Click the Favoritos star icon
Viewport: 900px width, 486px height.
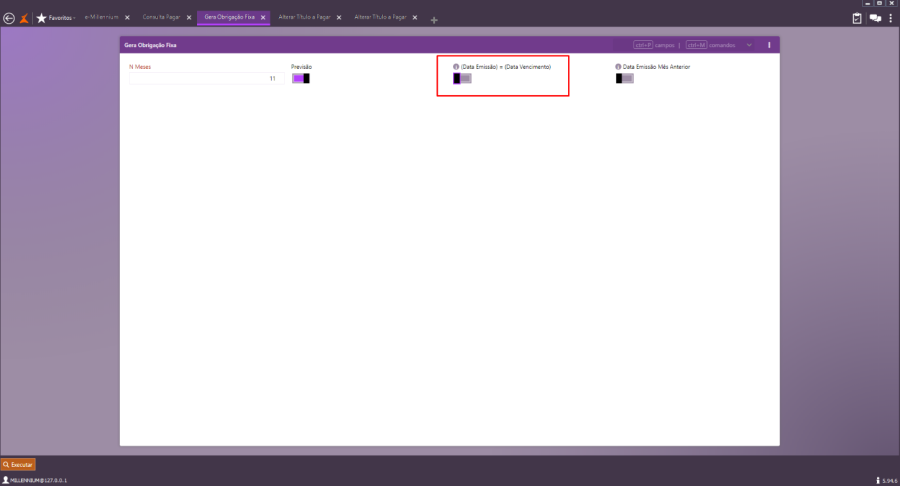coord(41,18)
